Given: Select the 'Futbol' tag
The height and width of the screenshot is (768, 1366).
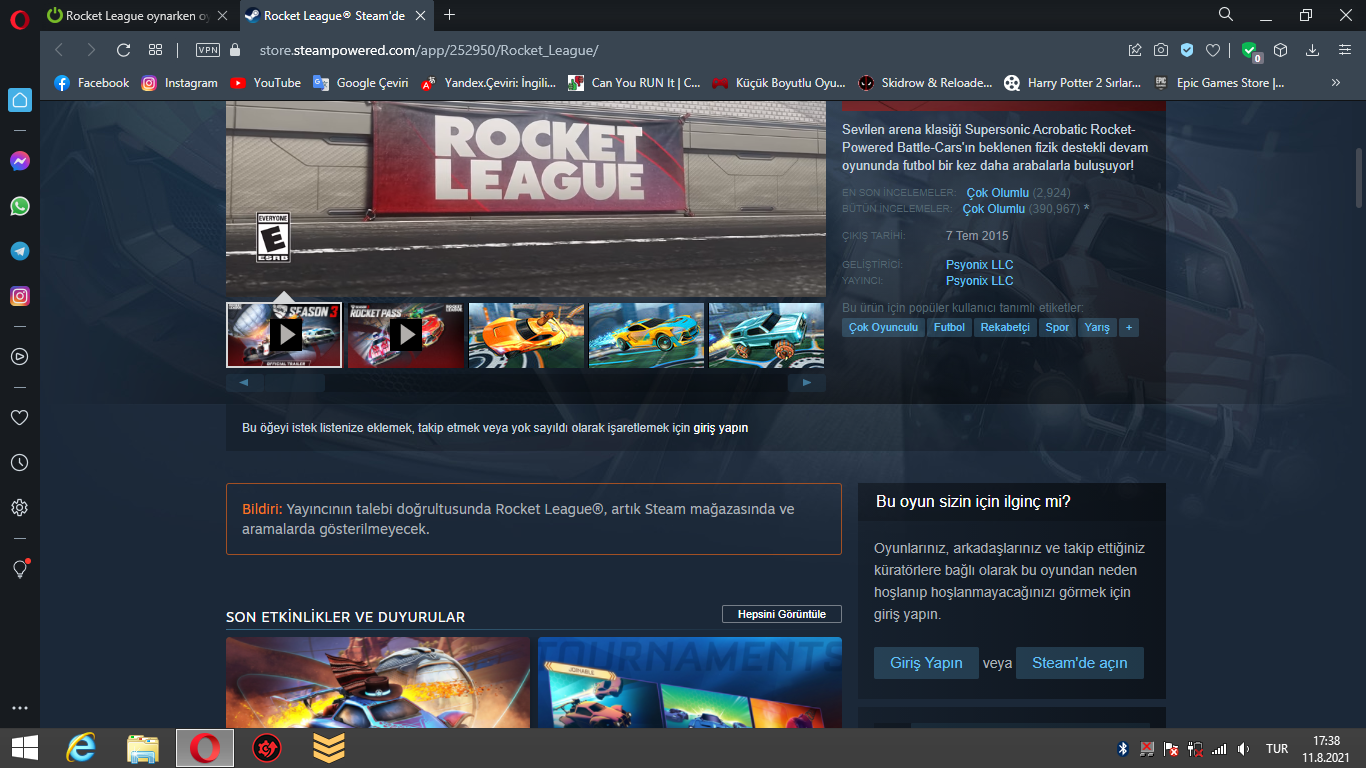Looking at the screenshot, I should click(x=950, y=327).
